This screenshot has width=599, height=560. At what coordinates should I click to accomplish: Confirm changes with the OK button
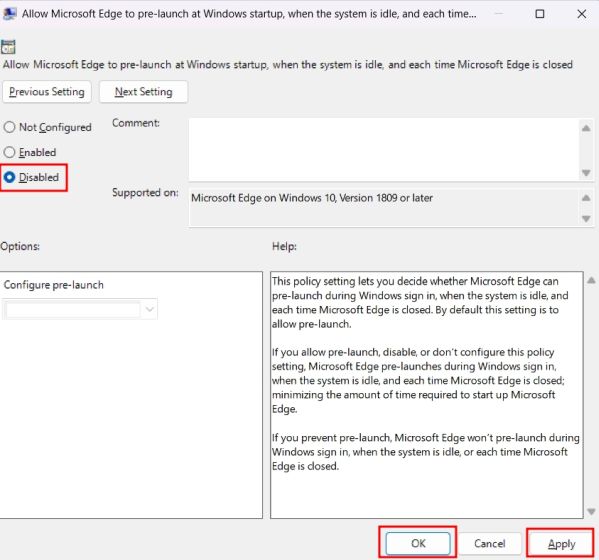(x=418, y=543)
